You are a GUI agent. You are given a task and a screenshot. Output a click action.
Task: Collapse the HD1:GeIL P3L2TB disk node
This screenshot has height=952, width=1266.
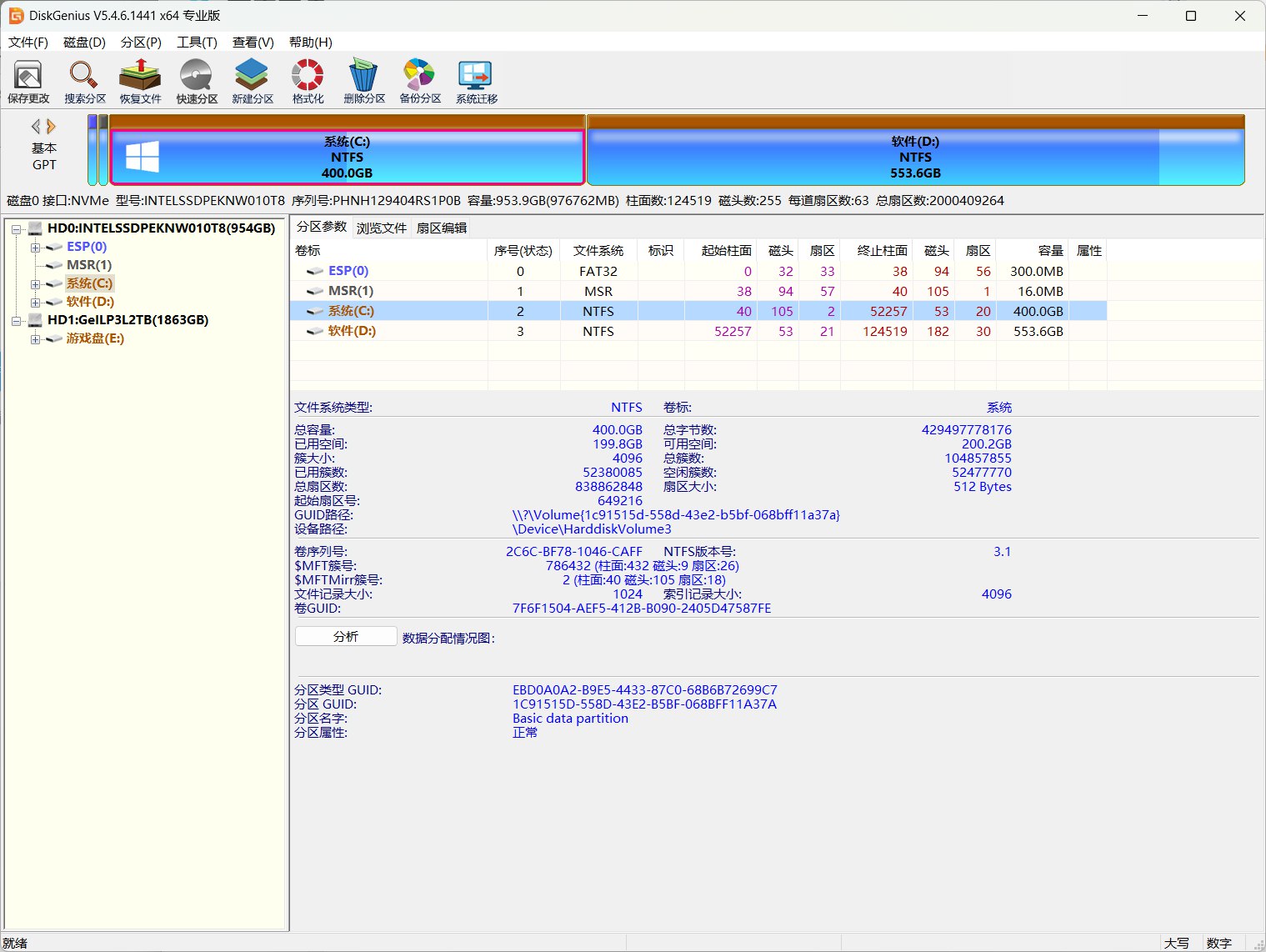[x=17, y=320]
